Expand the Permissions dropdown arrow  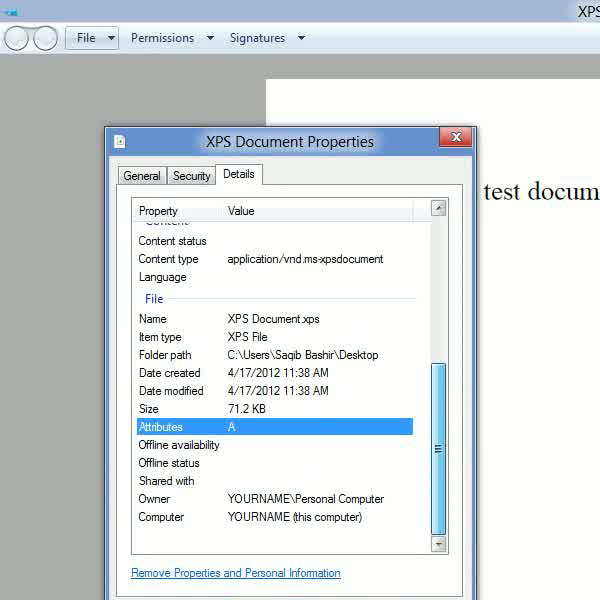[x=210, y=38]
